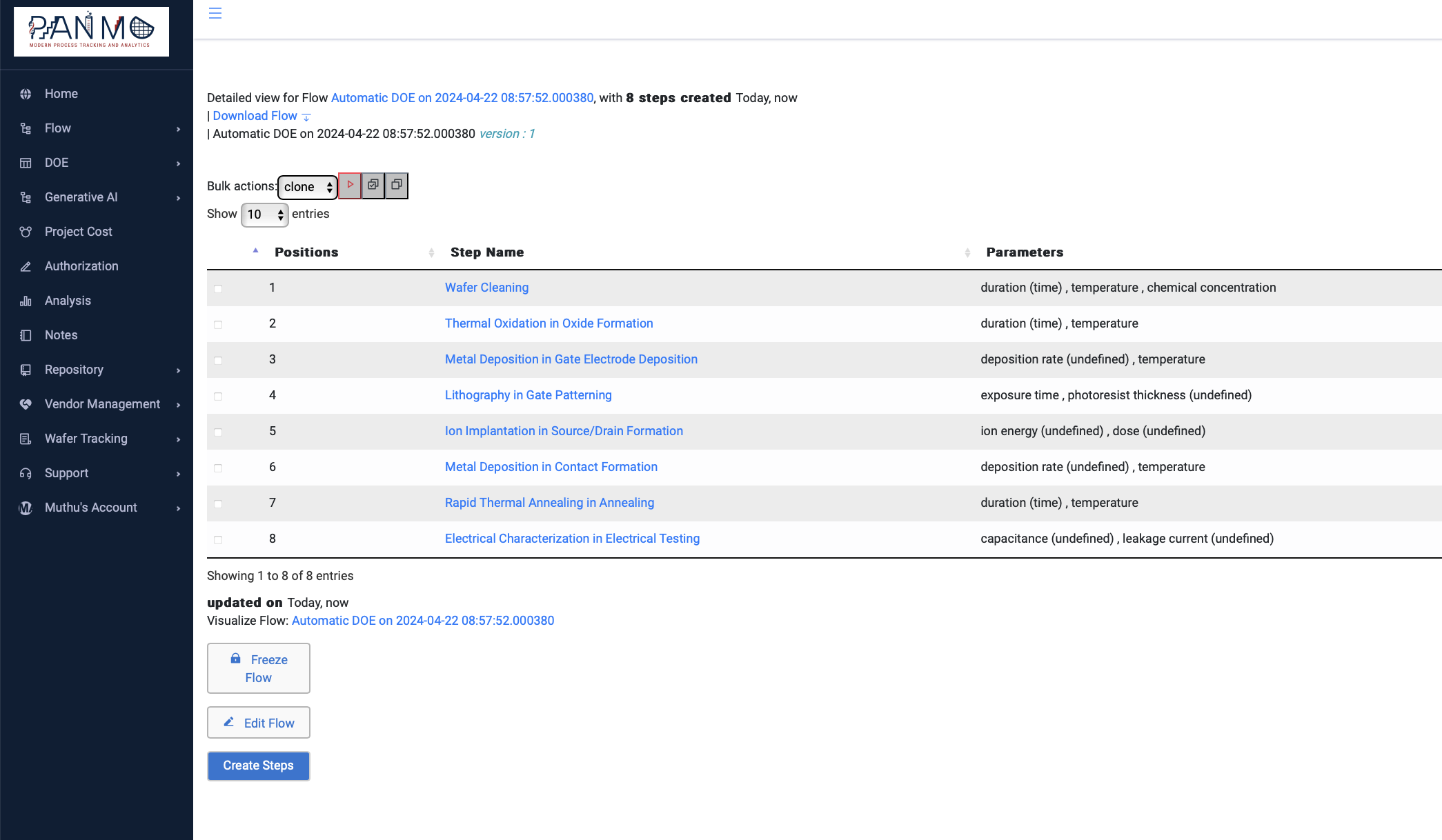This screenshot has height=840, width=1442.
Task: Click the Vendor Management handshake icon
Action: 26,404
